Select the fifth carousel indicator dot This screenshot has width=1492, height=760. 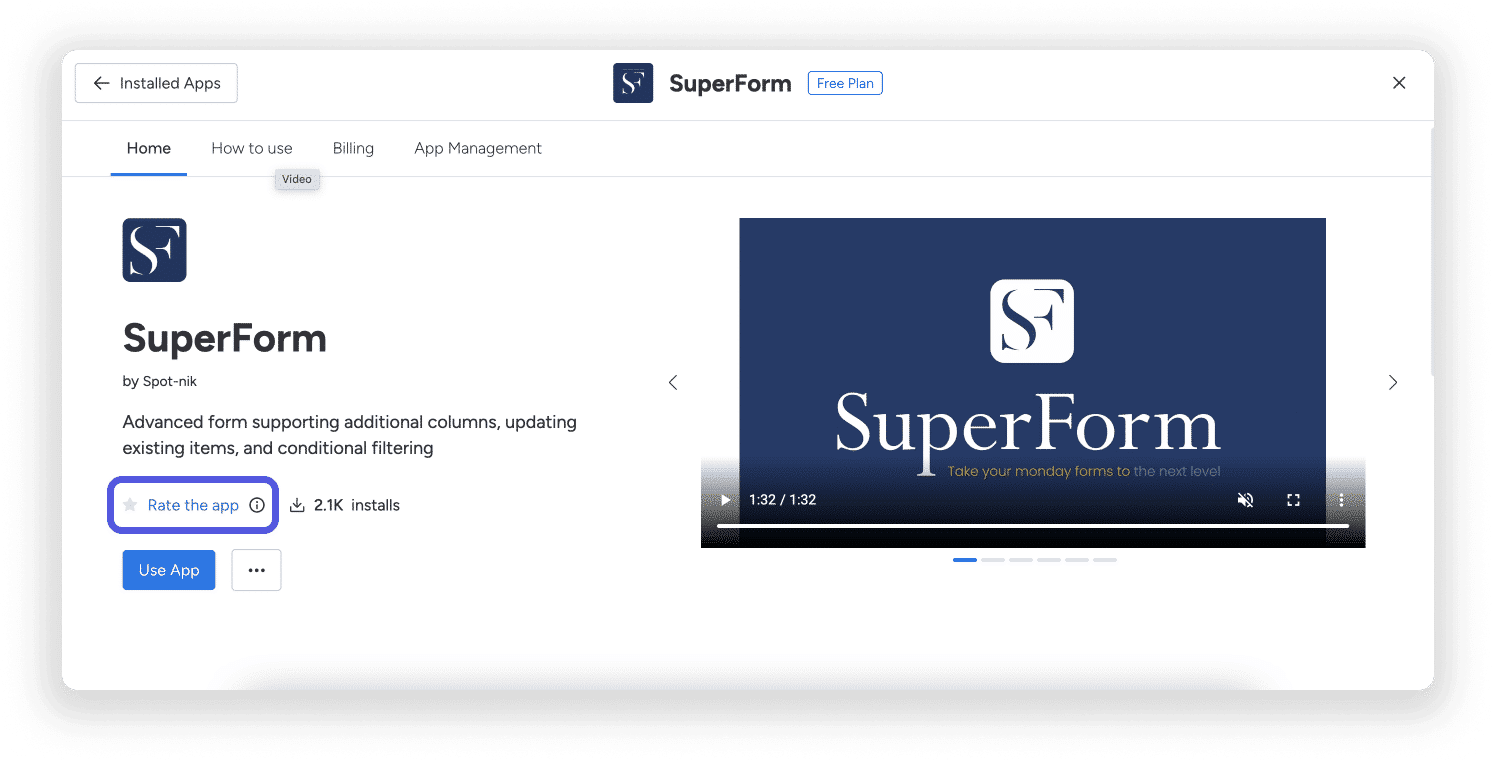(1077, 560)
